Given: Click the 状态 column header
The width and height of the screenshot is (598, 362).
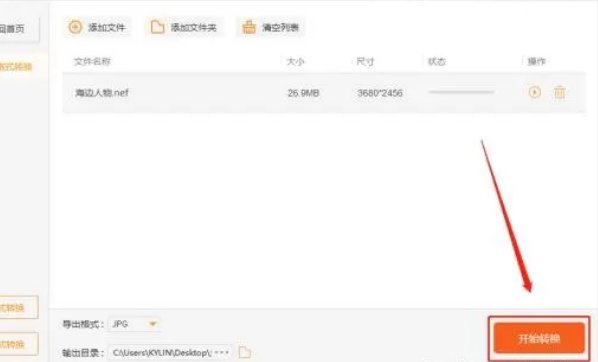Looking at the screenshot, I should (437, 61).
